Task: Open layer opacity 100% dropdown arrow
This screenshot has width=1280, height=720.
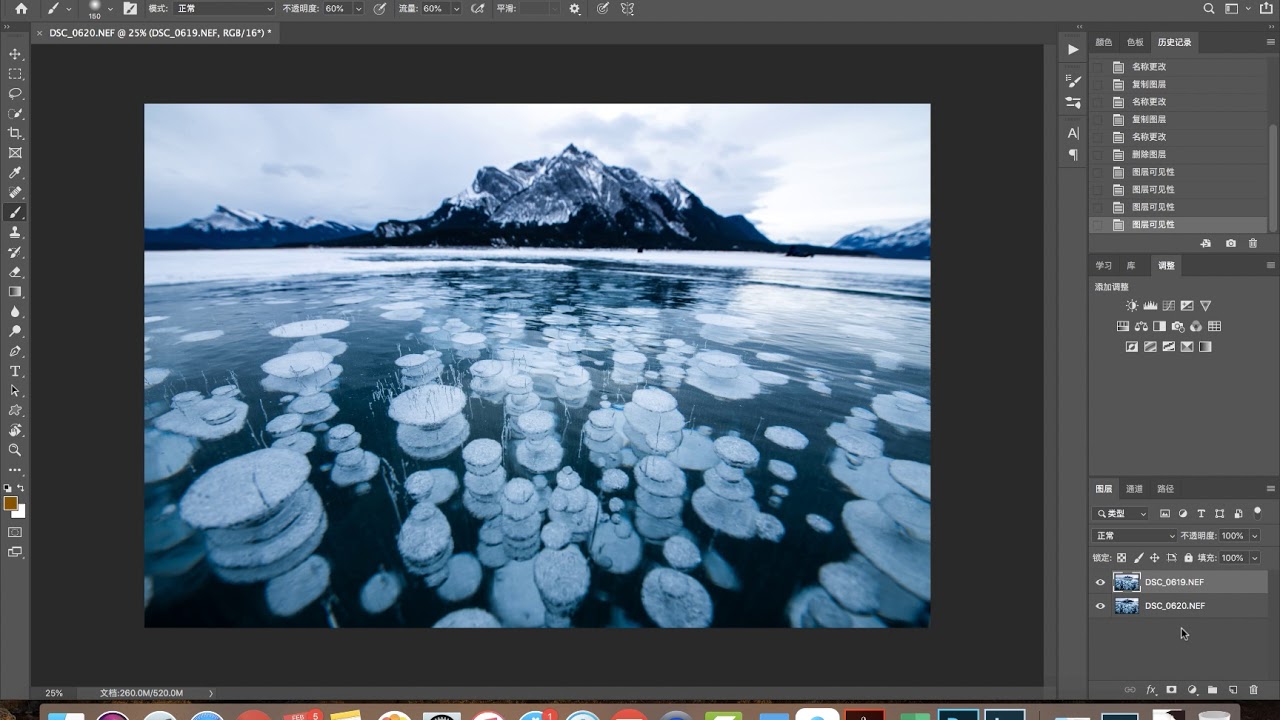Action: [x=1255, y=536]
